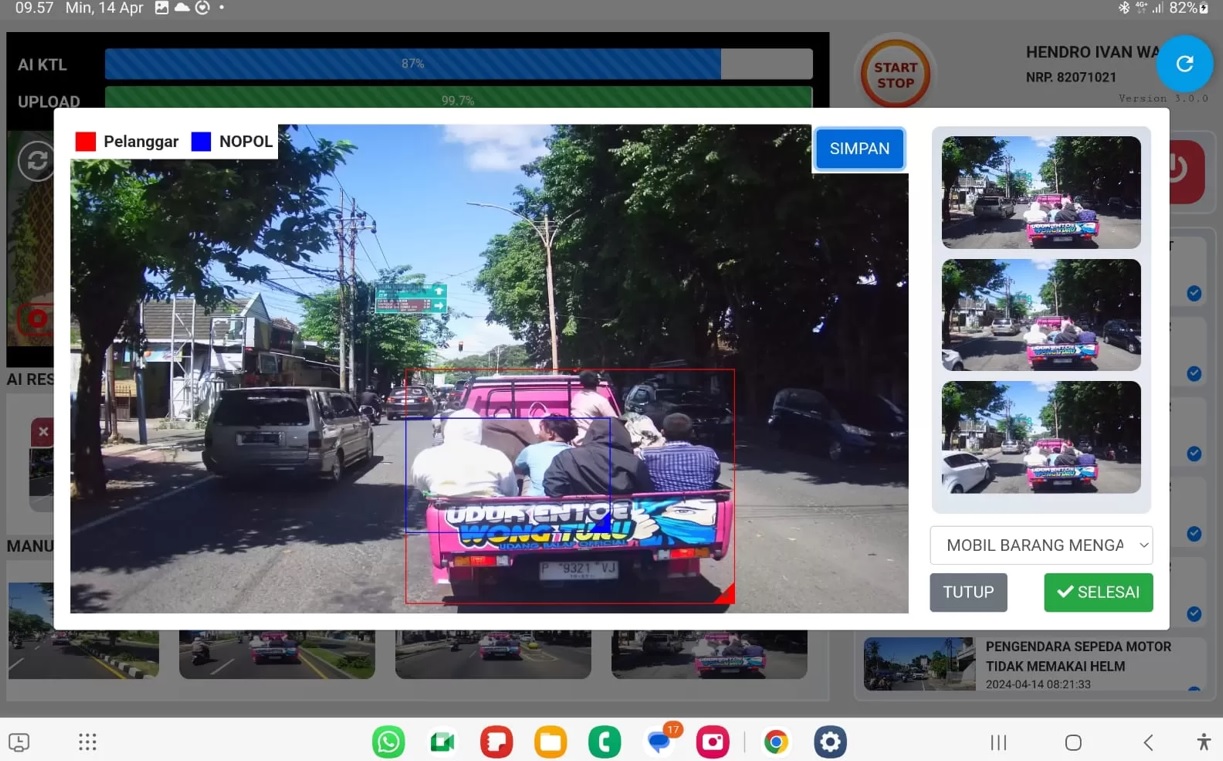Click the UPLOAD progress bar
The height and width of the screenshot is (761, 1223).
tap(459, 100)
